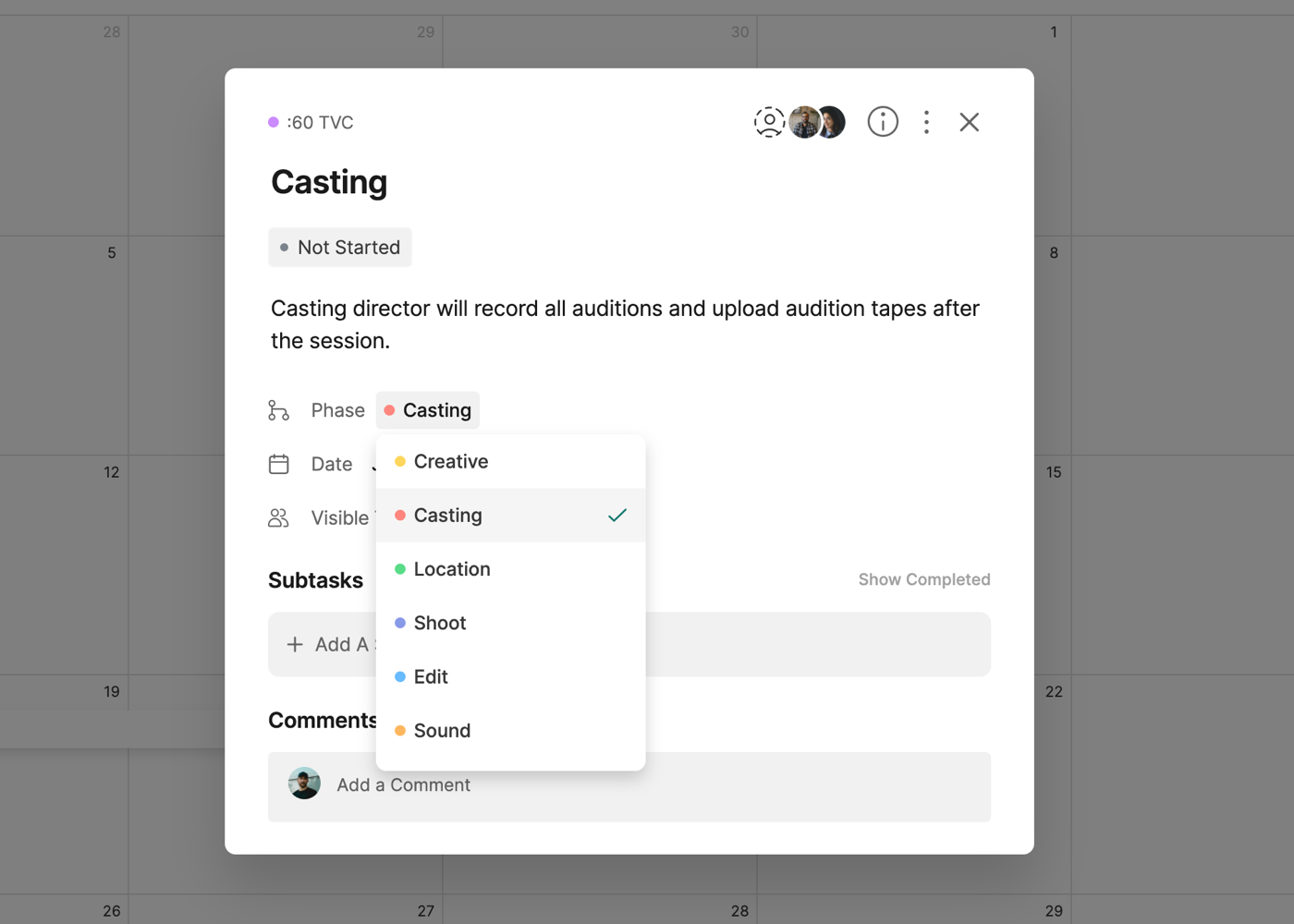The height and width of the screenshot is (924, 1294).
Task: Click the Add a Comment field
Action: click(647, 785)
